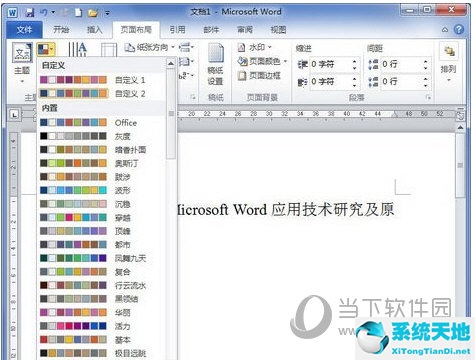
Task: Select the 跋涉 color scheme
Action: point(102,177)
